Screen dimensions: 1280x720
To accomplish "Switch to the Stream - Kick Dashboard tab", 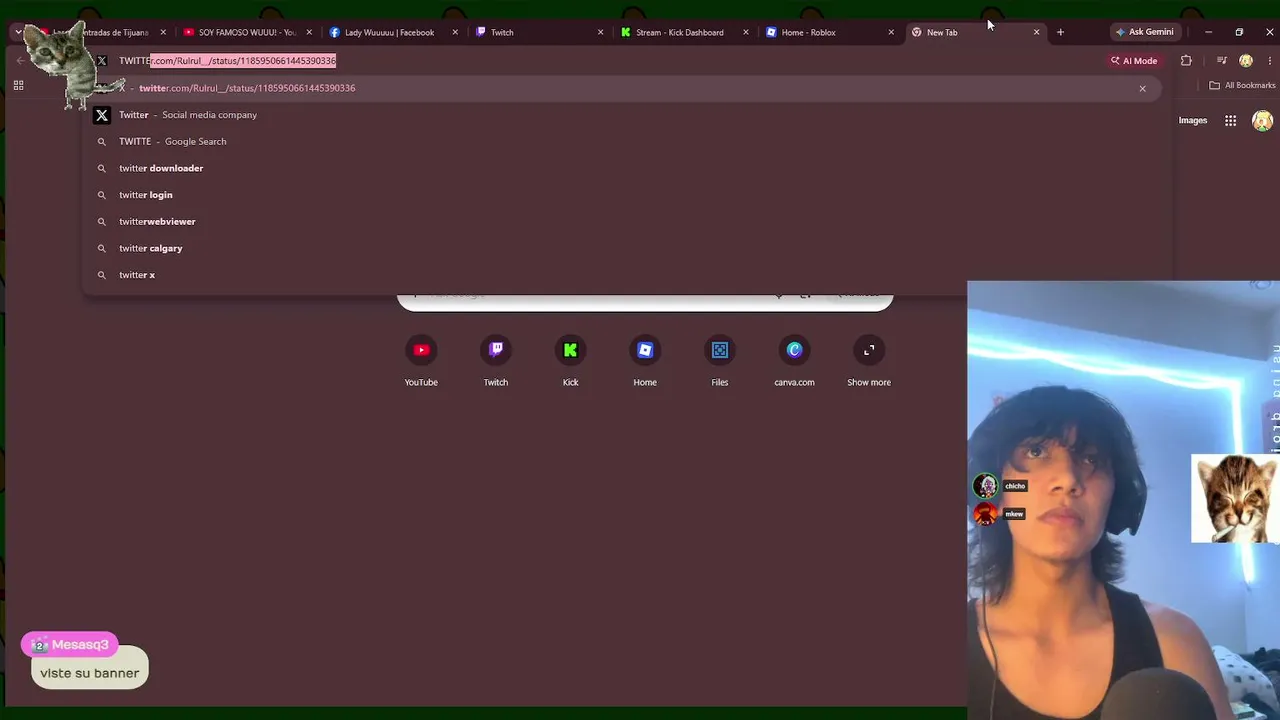I will tap(682, 32).
